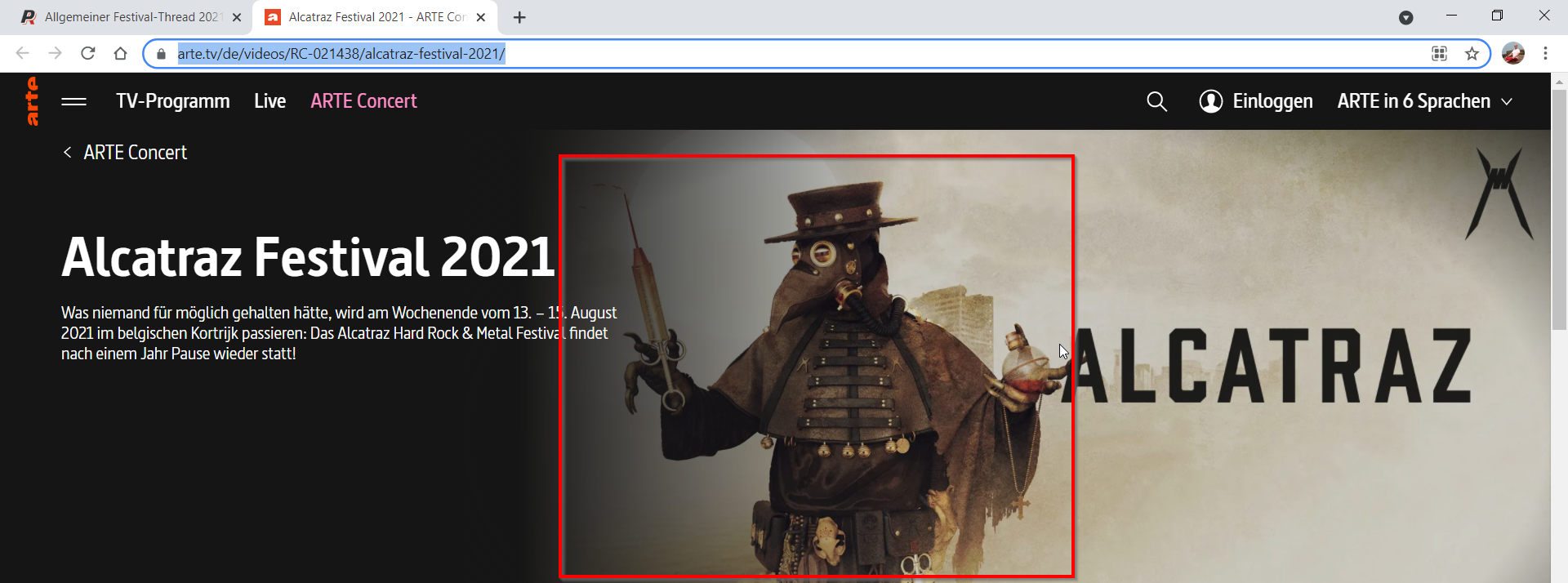Open a new browser tab
1568x583 pixels.
519,17
